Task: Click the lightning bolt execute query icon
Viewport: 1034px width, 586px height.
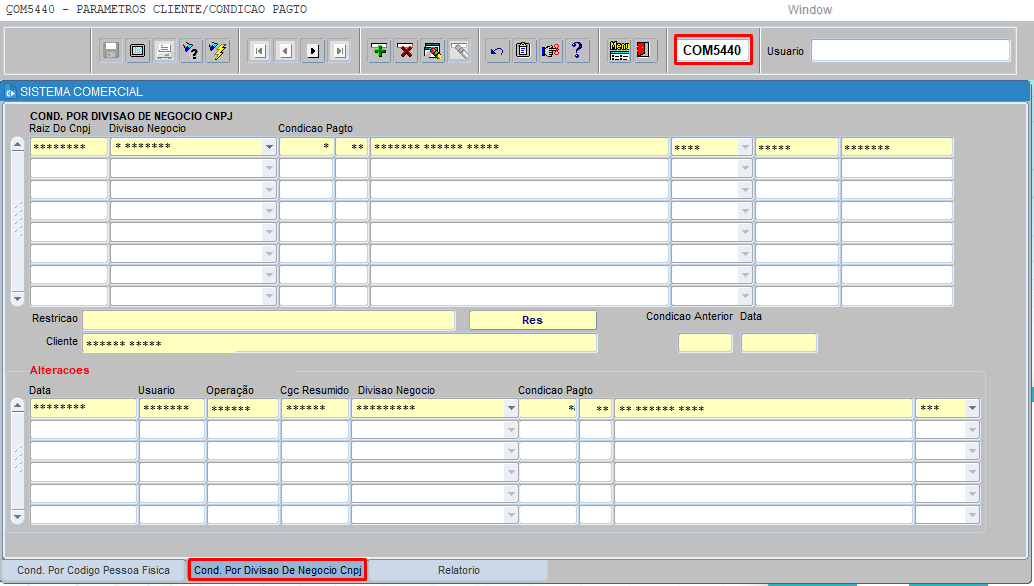Action: (x=218, y=51)
